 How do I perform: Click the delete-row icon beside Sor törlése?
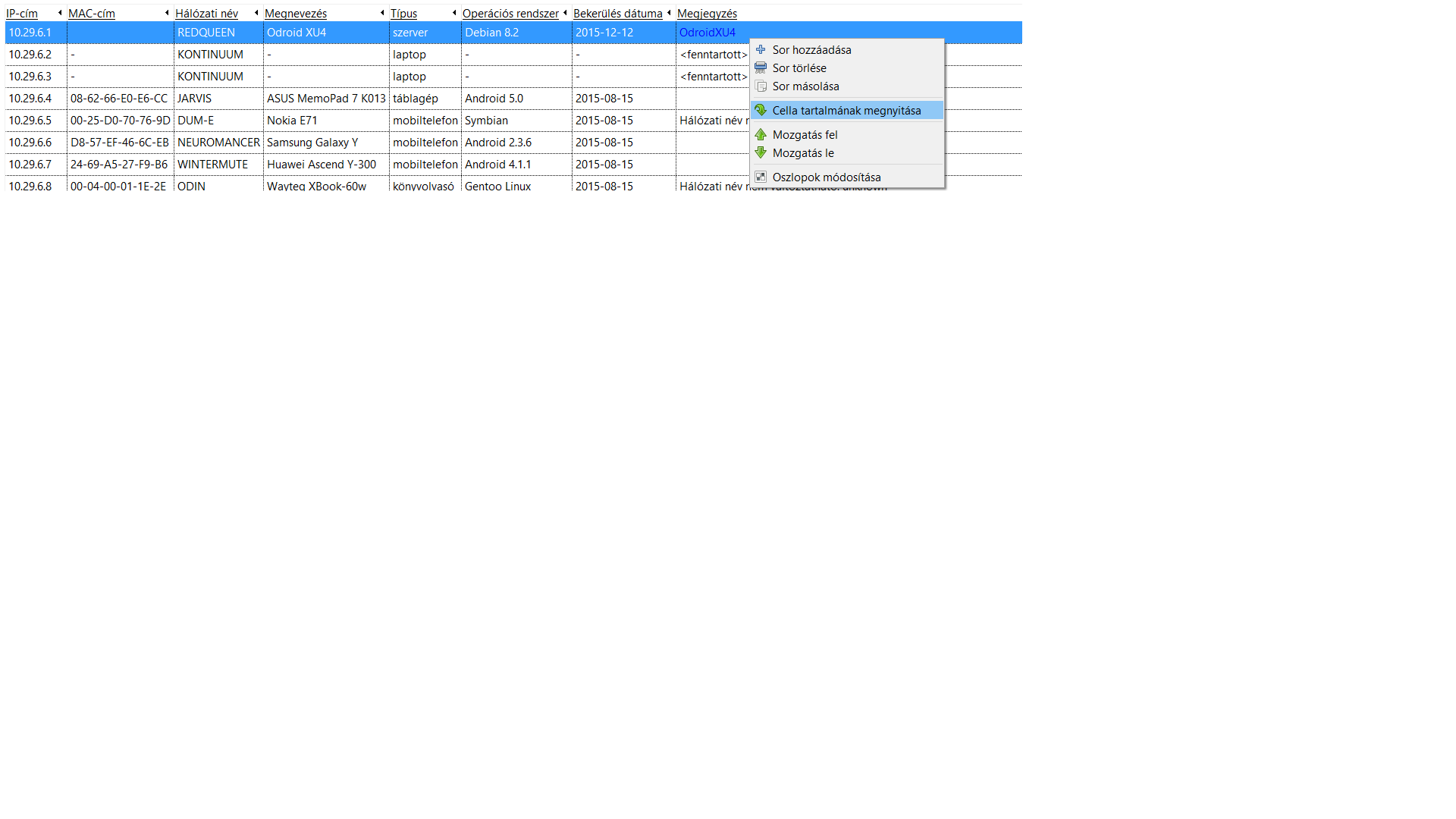click(761, 67)
